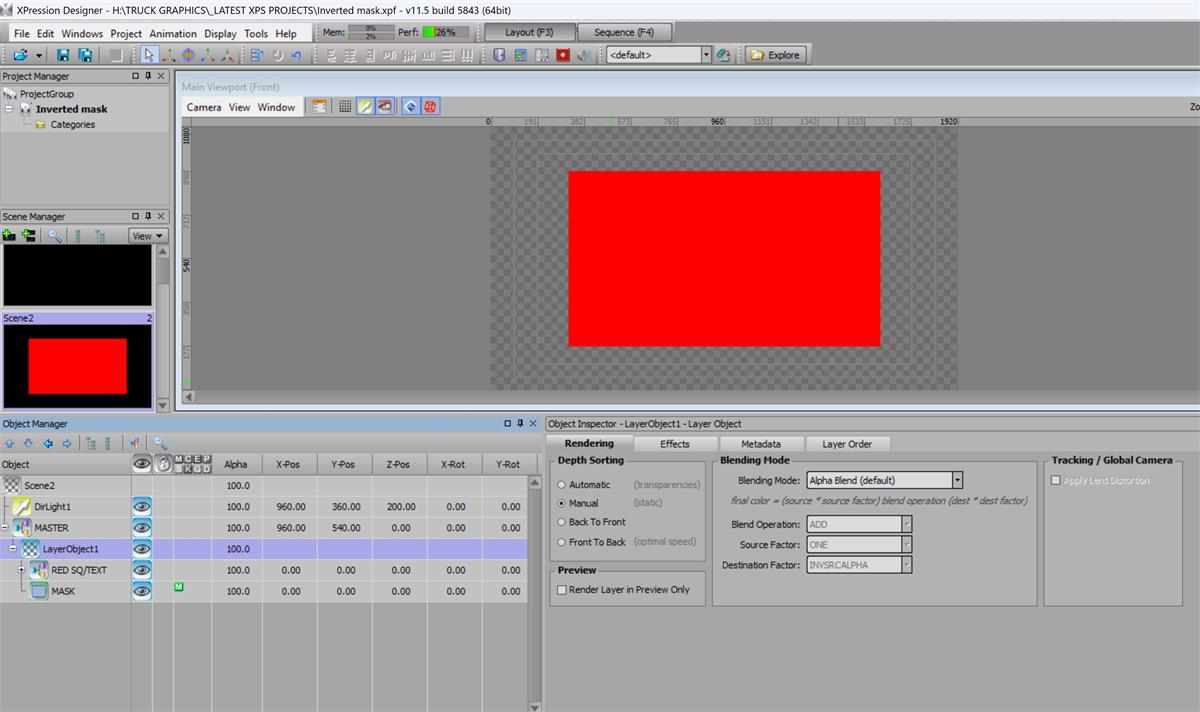Viewport: 1200px width, 712px height.
Task: Toggle the viewport grid icon
Action: coord(345,106)
